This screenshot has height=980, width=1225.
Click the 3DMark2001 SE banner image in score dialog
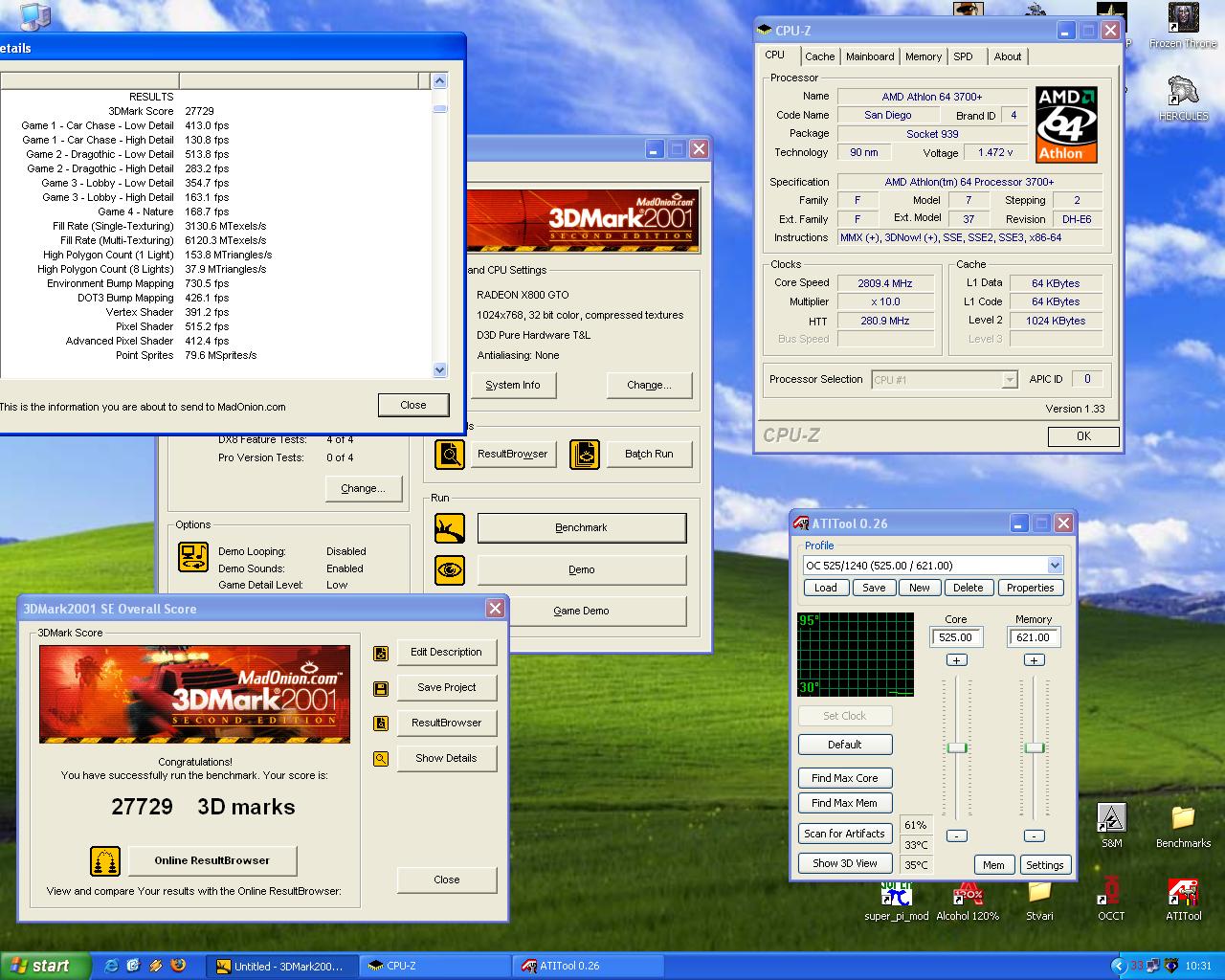click(x=194, y=694)
